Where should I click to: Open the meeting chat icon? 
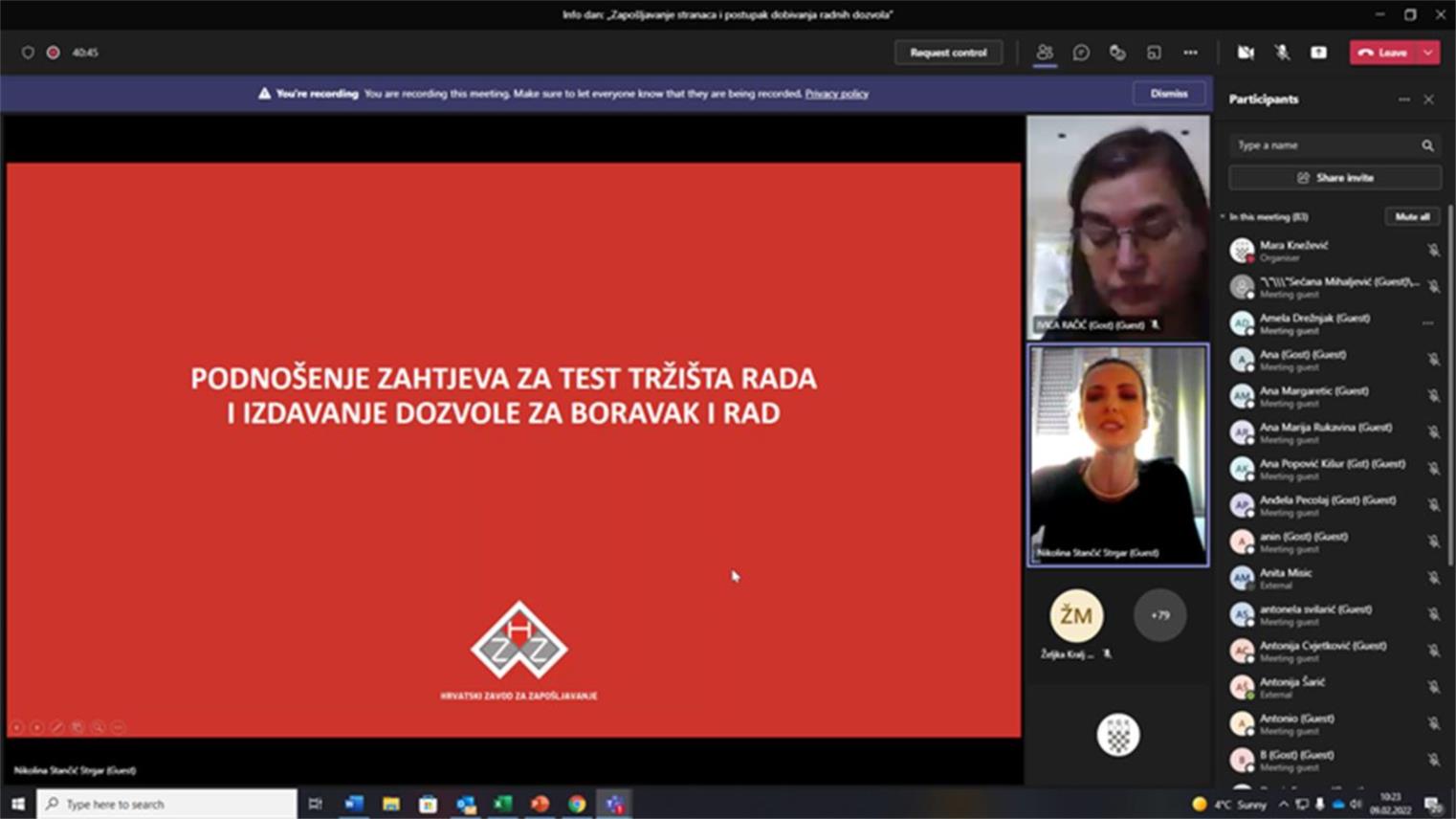tap(1081, 53)
